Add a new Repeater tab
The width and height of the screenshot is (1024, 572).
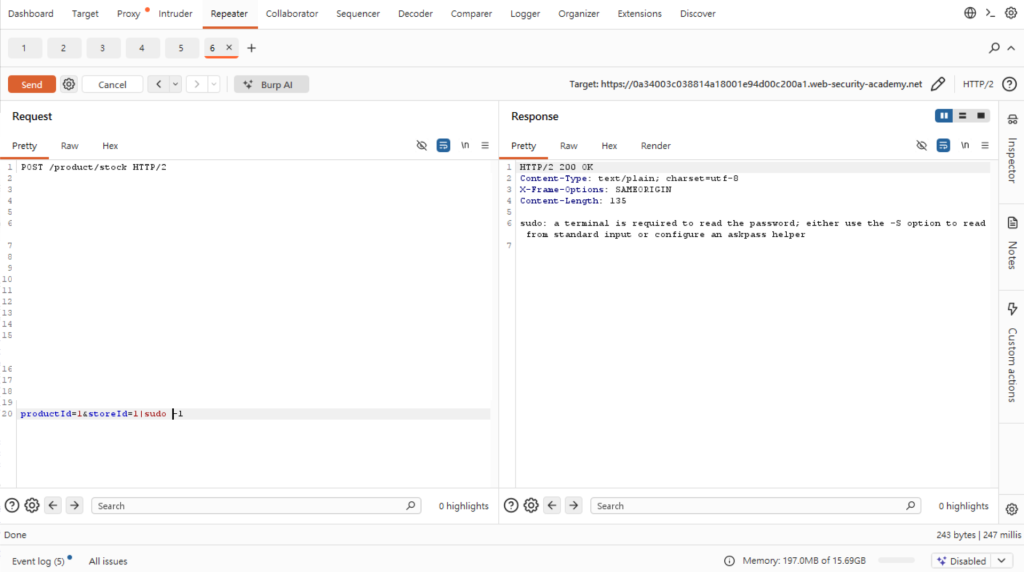251,48
